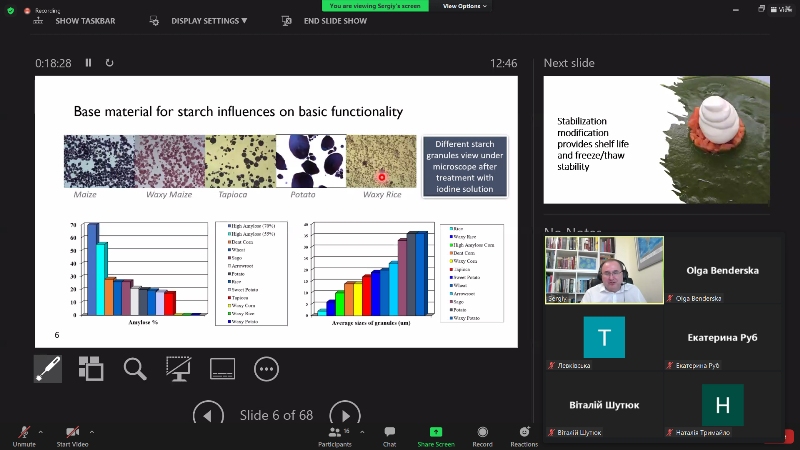
Task: Expand the arrow next to Participants
Action: pyautogui.click(x=362, y=432)
